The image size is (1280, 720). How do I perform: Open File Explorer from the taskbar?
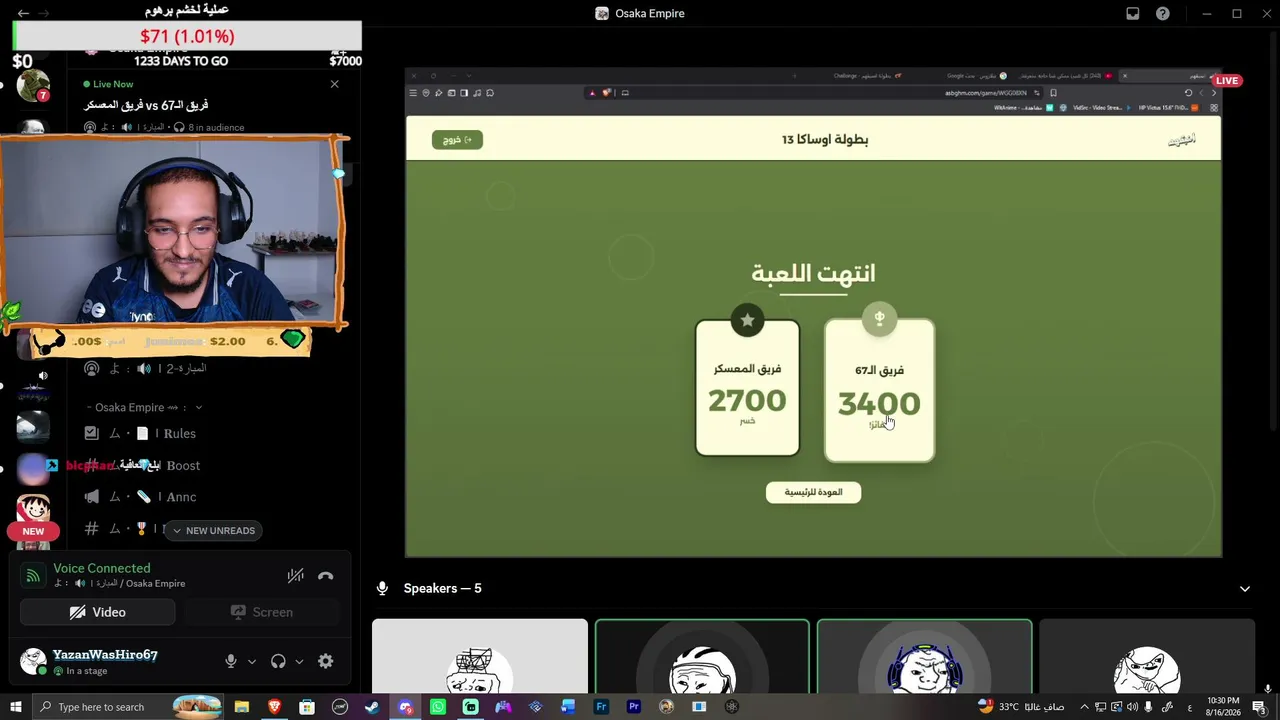[x=241, y=707]
